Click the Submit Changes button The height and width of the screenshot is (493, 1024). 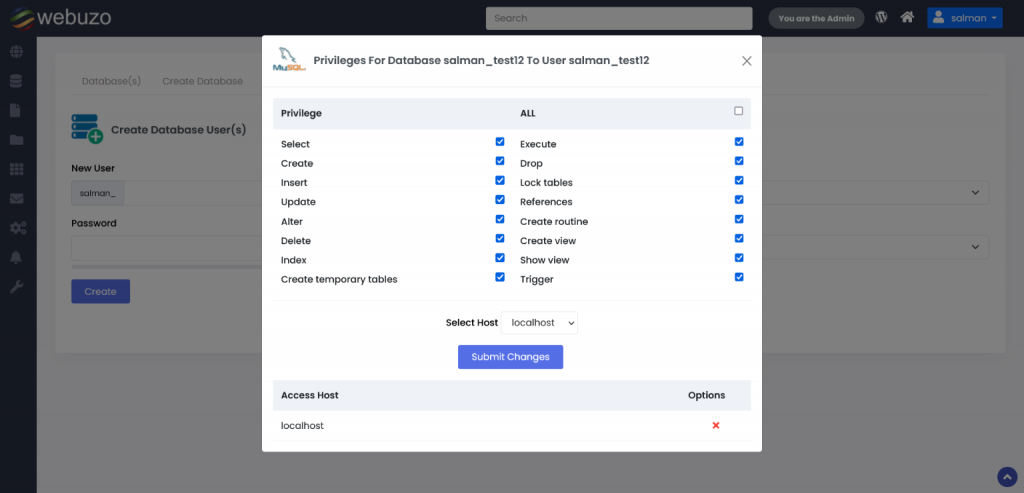510,357
